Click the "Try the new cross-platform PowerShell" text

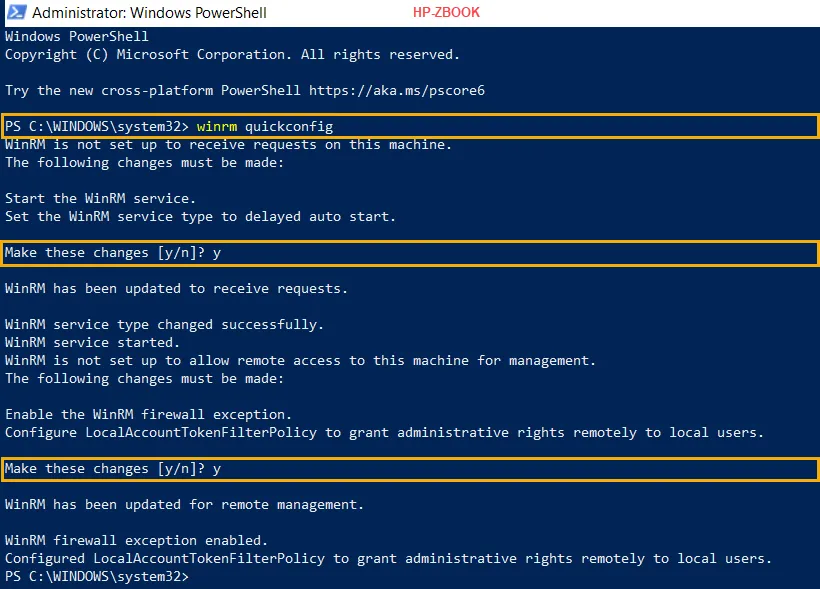[152, 90]
